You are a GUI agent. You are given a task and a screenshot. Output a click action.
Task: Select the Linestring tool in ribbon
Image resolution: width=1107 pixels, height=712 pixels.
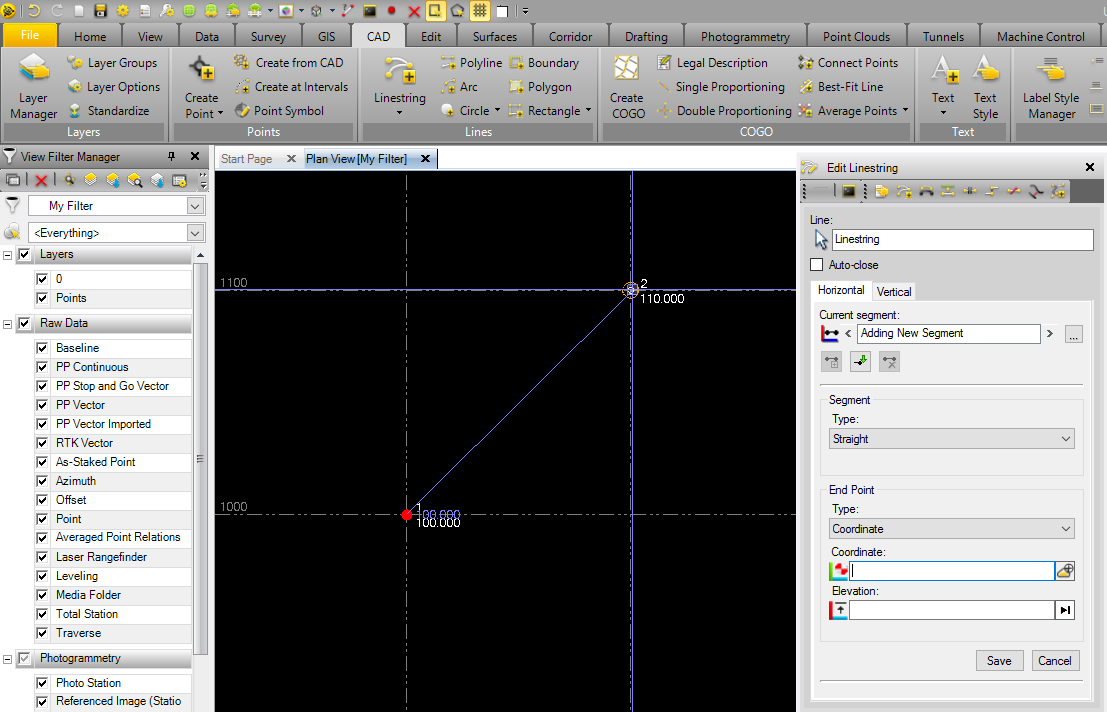pos(399,85)
